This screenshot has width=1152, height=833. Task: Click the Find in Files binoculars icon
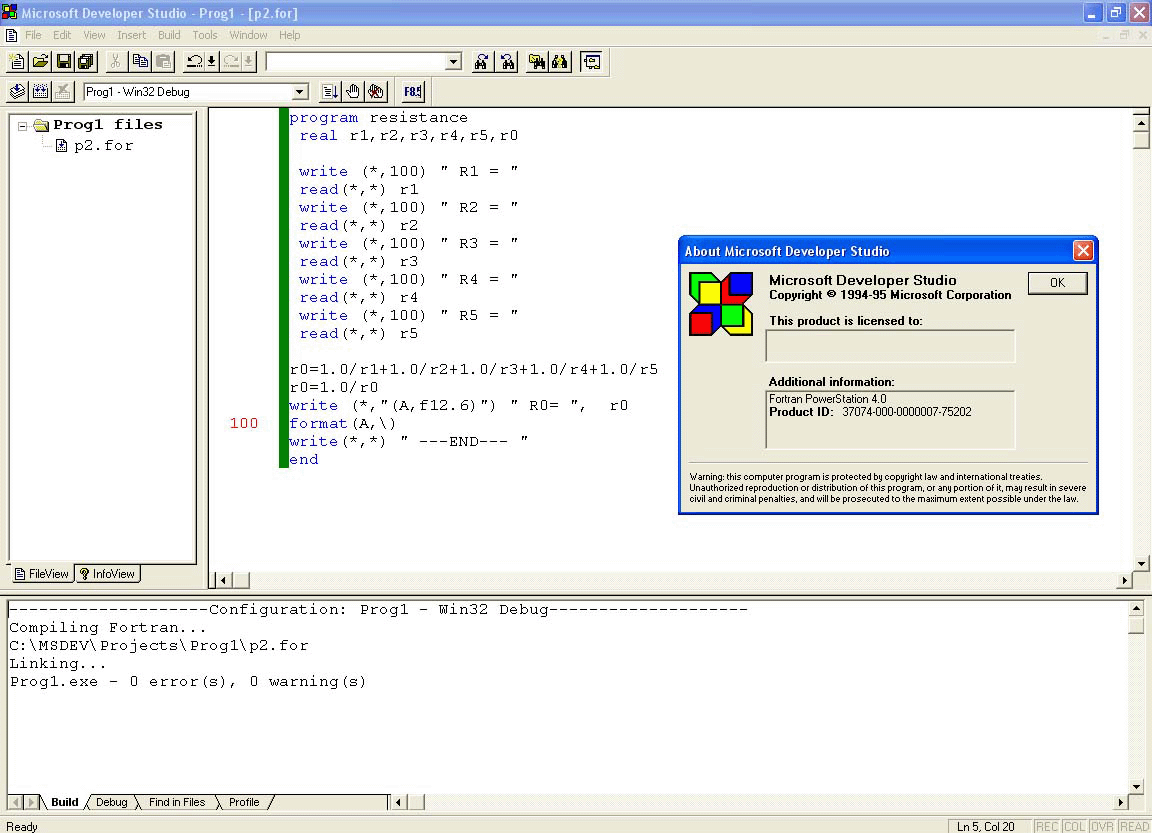tap(537, 62)
